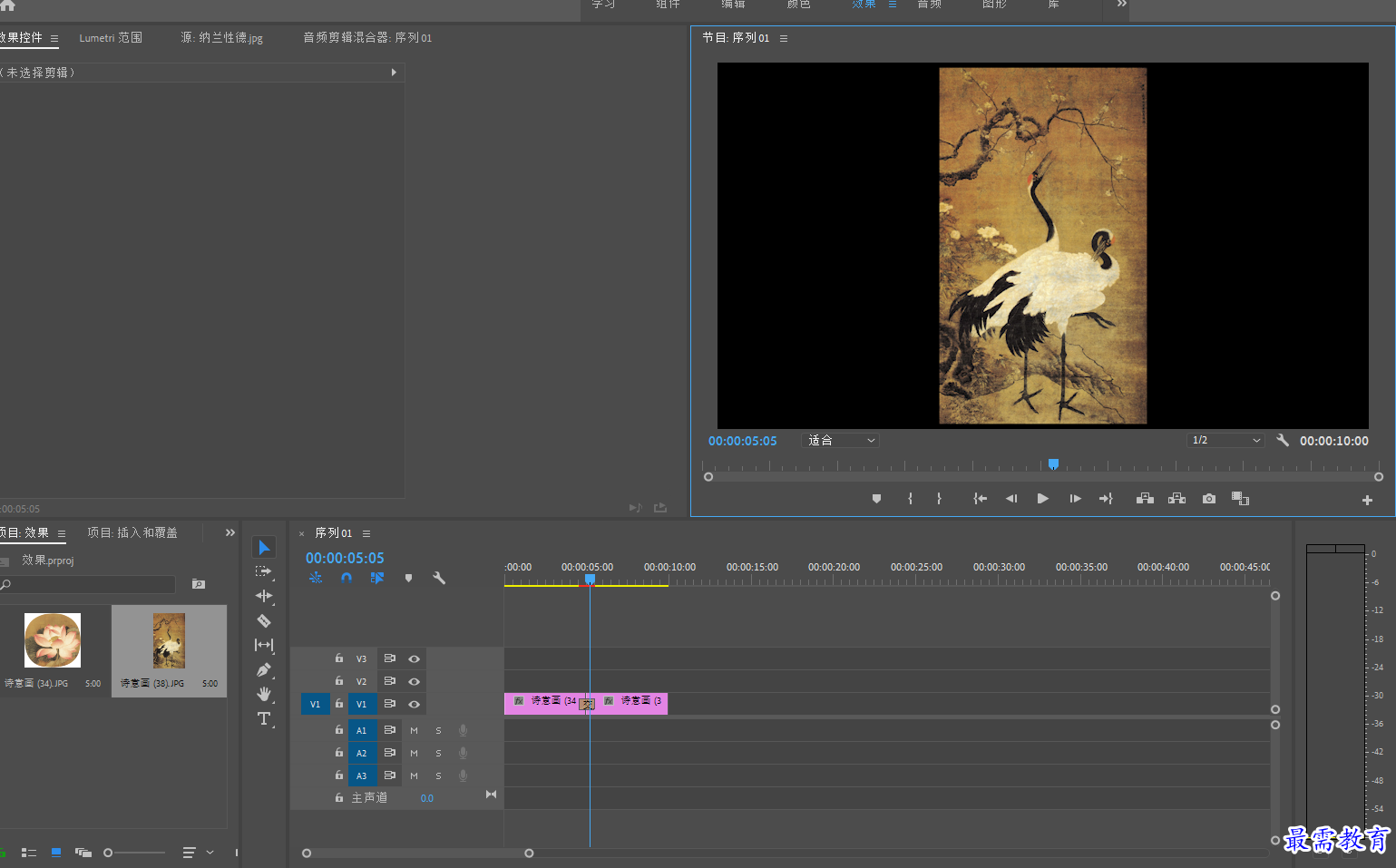Switch to Lumetri 范围 tab
Screen dimensions: 1396x868
click(x=111, y=38)
